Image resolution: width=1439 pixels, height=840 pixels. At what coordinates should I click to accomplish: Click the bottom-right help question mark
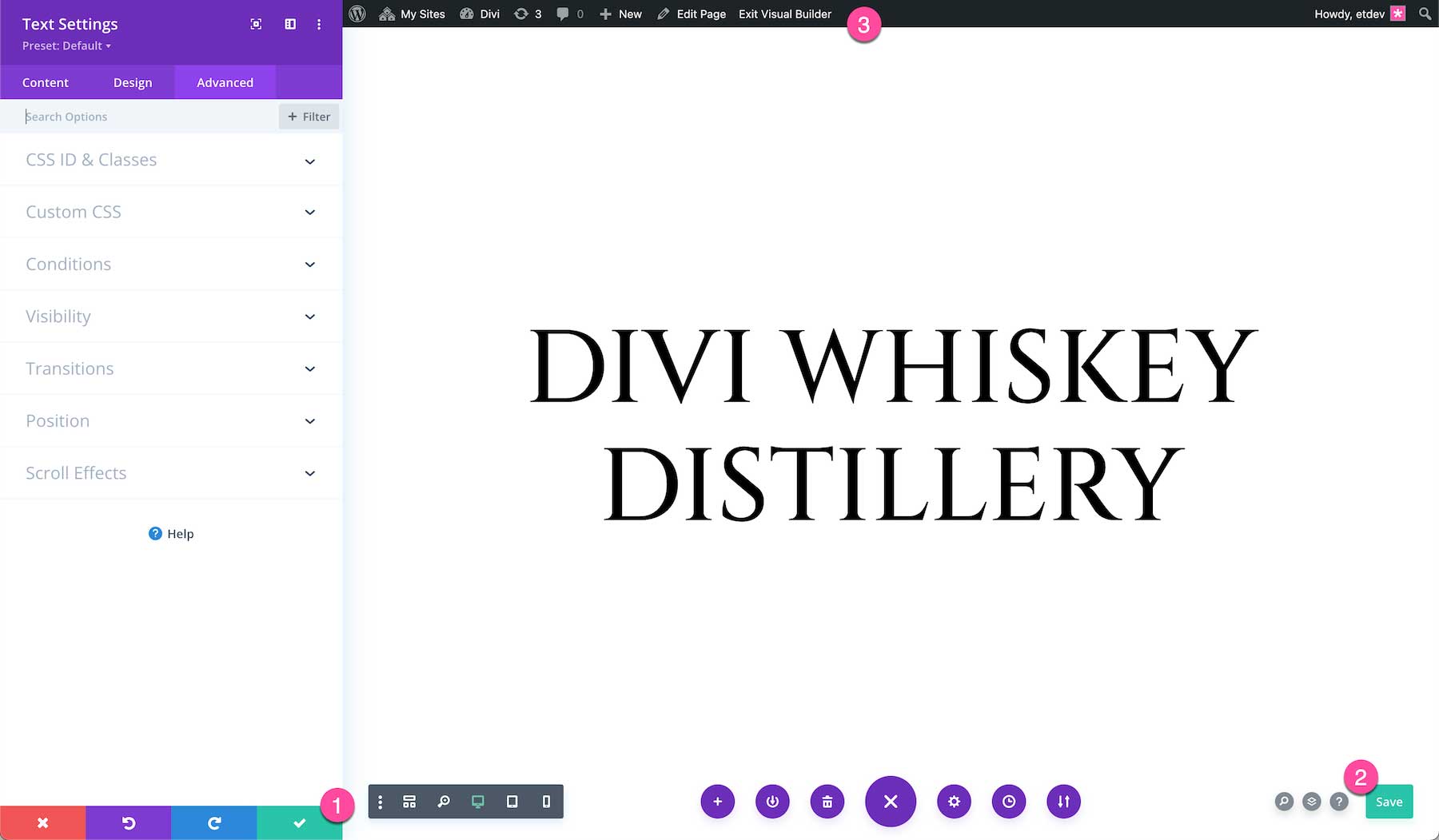pos(1339,802)
